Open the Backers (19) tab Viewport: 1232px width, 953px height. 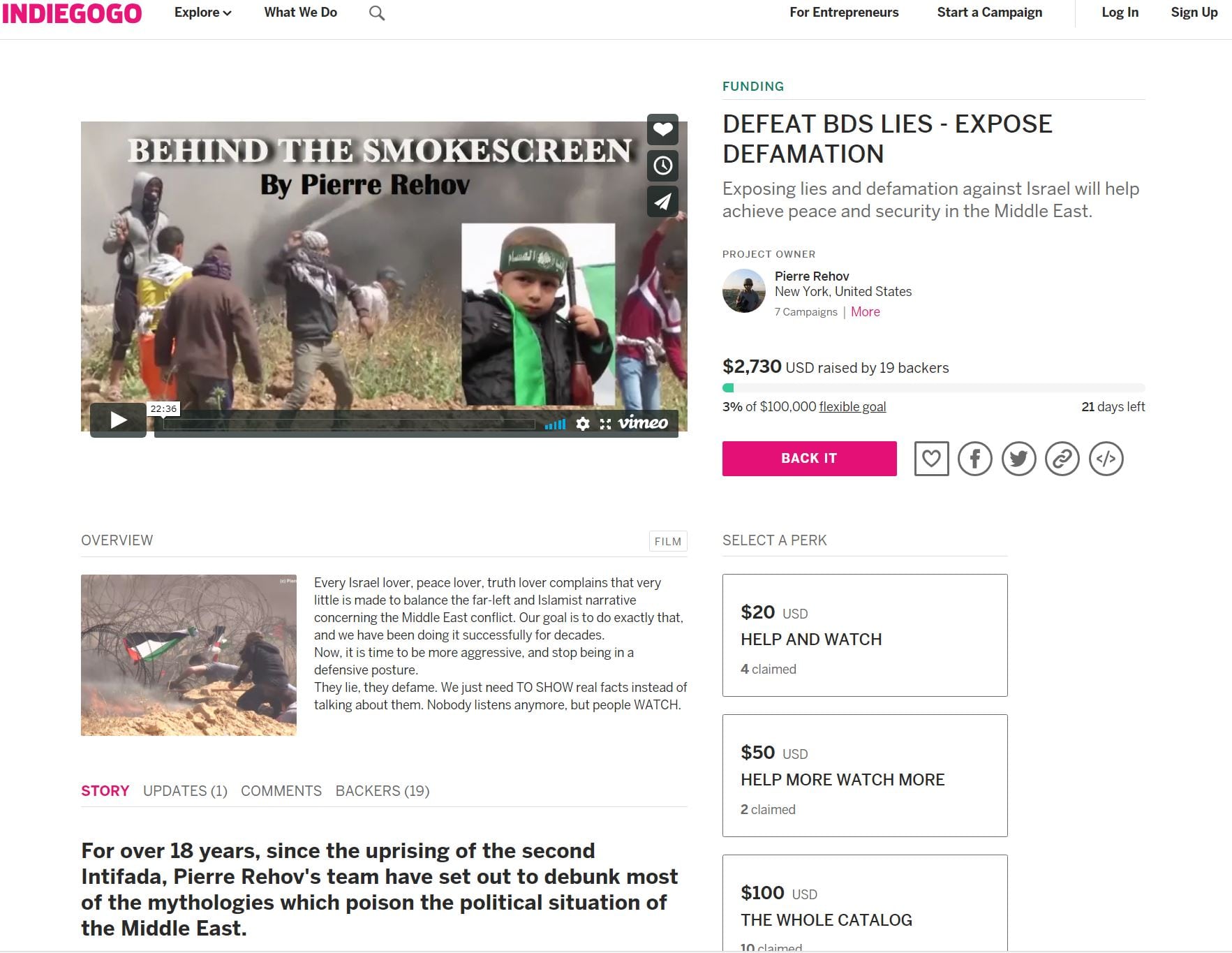383,791
